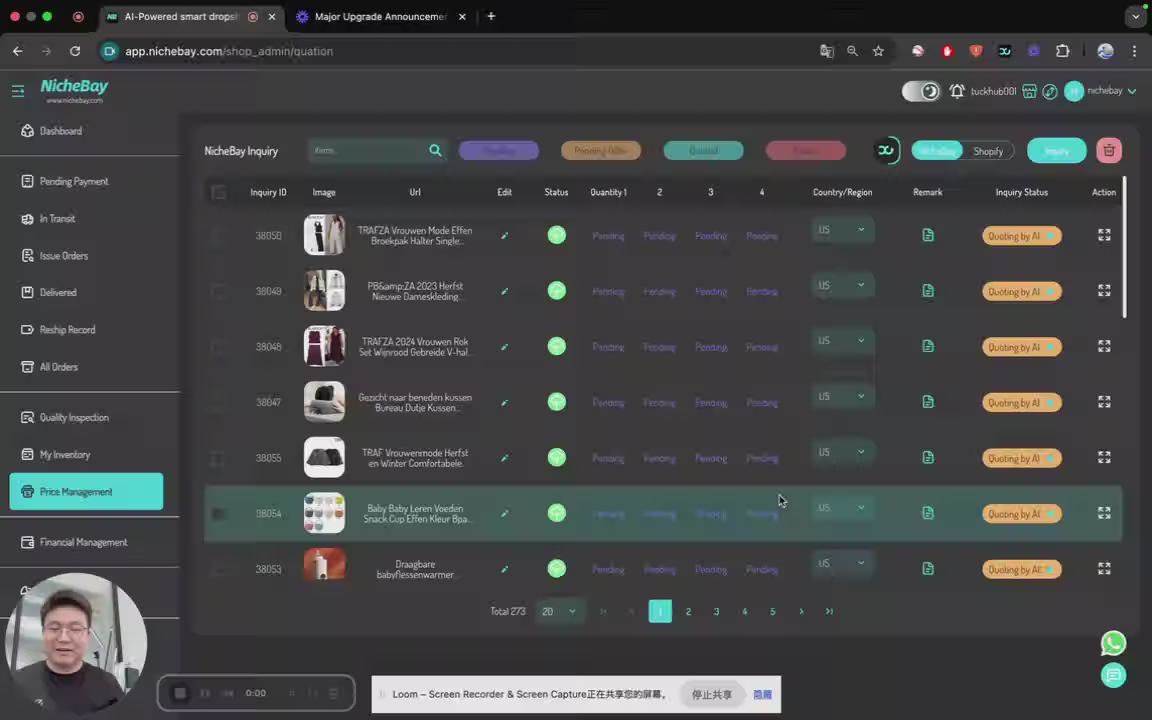Click the store icon in the header
The image size is (1152, 720).
(x=1029, y=91)
